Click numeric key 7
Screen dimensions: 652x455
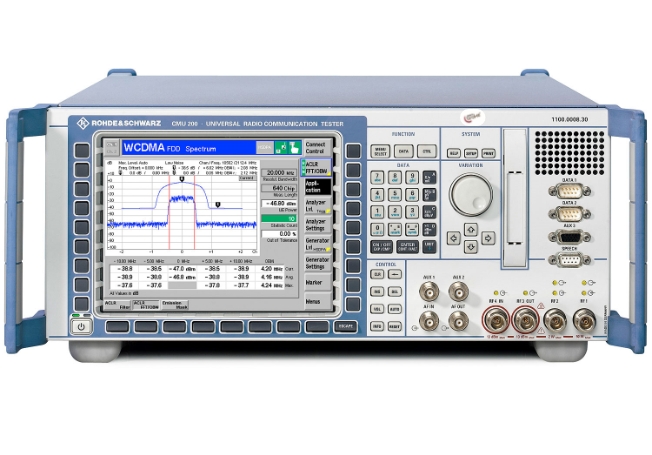coord(377,177)
